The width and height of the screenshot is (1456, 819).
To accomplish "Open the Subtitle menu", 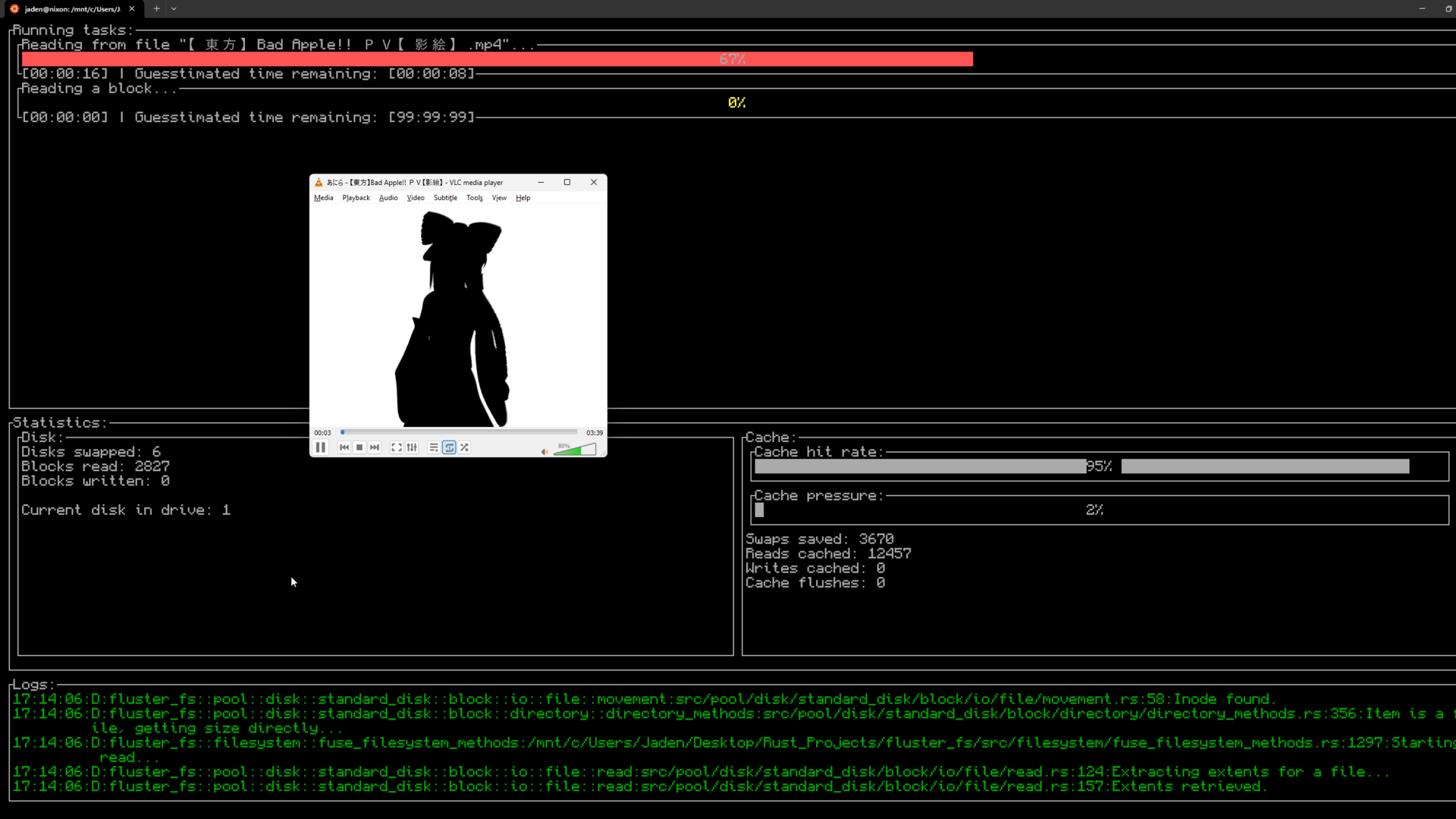I will pyautogui.click(x=445, y=198).
